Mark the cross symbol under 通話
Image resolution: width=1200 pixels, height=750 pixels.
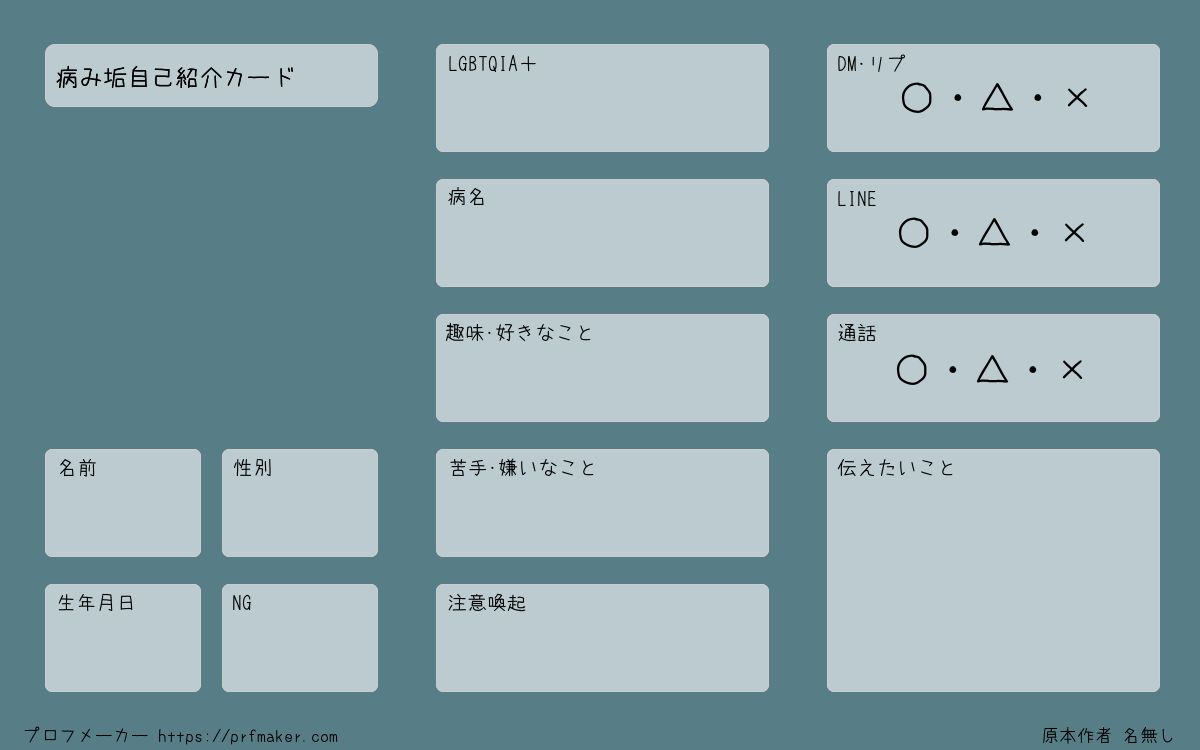(x=1072, y=370)
